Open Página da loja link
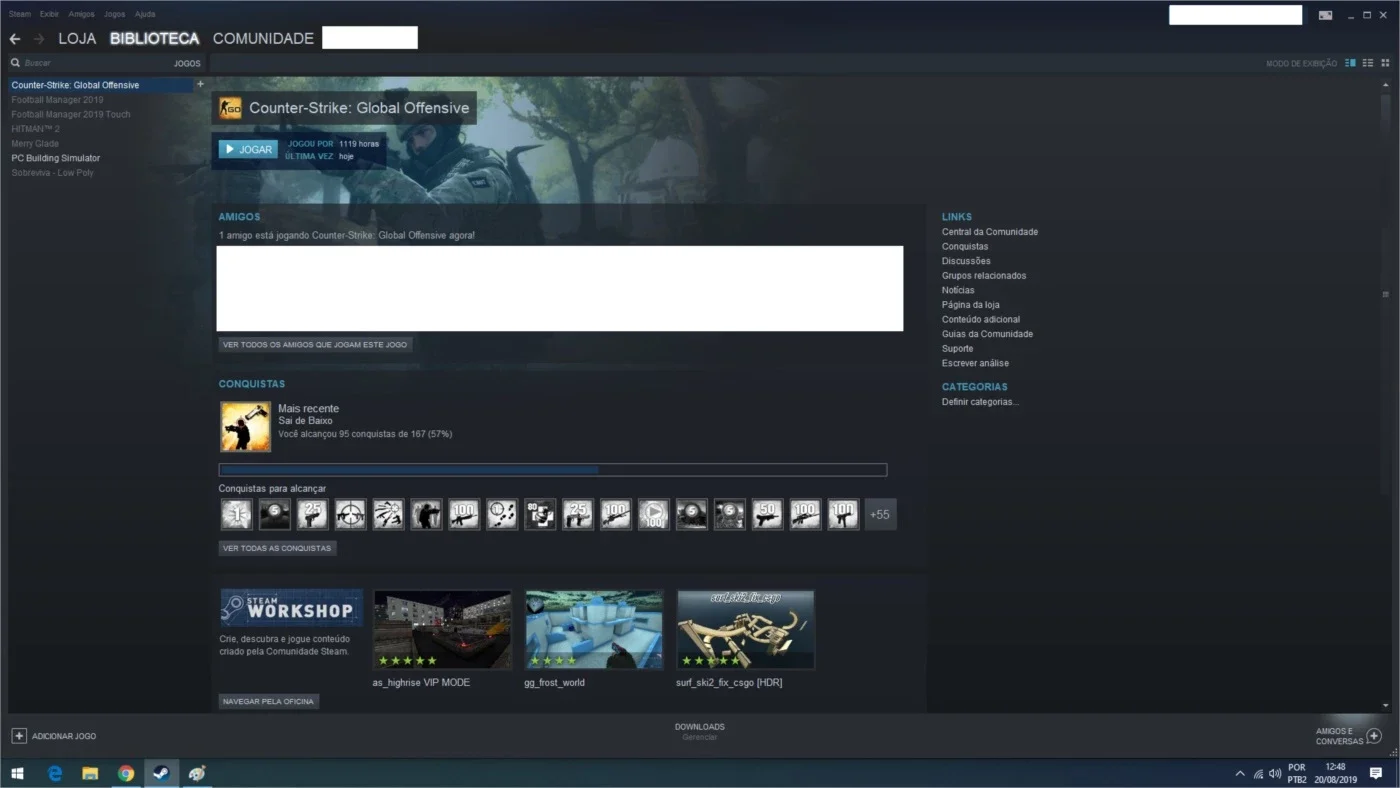Viewport: 1400px width, 788px height. point(970,305)
